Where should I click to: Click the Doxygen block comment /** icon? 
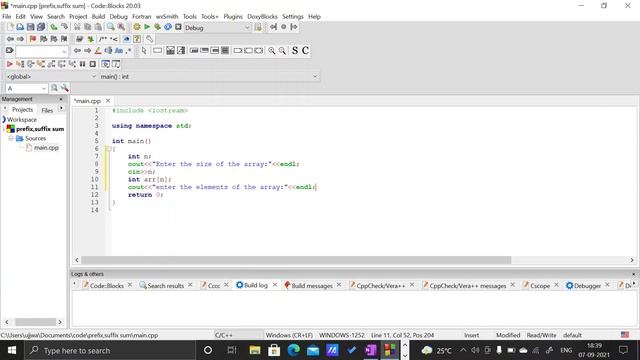tap(103, 39)
